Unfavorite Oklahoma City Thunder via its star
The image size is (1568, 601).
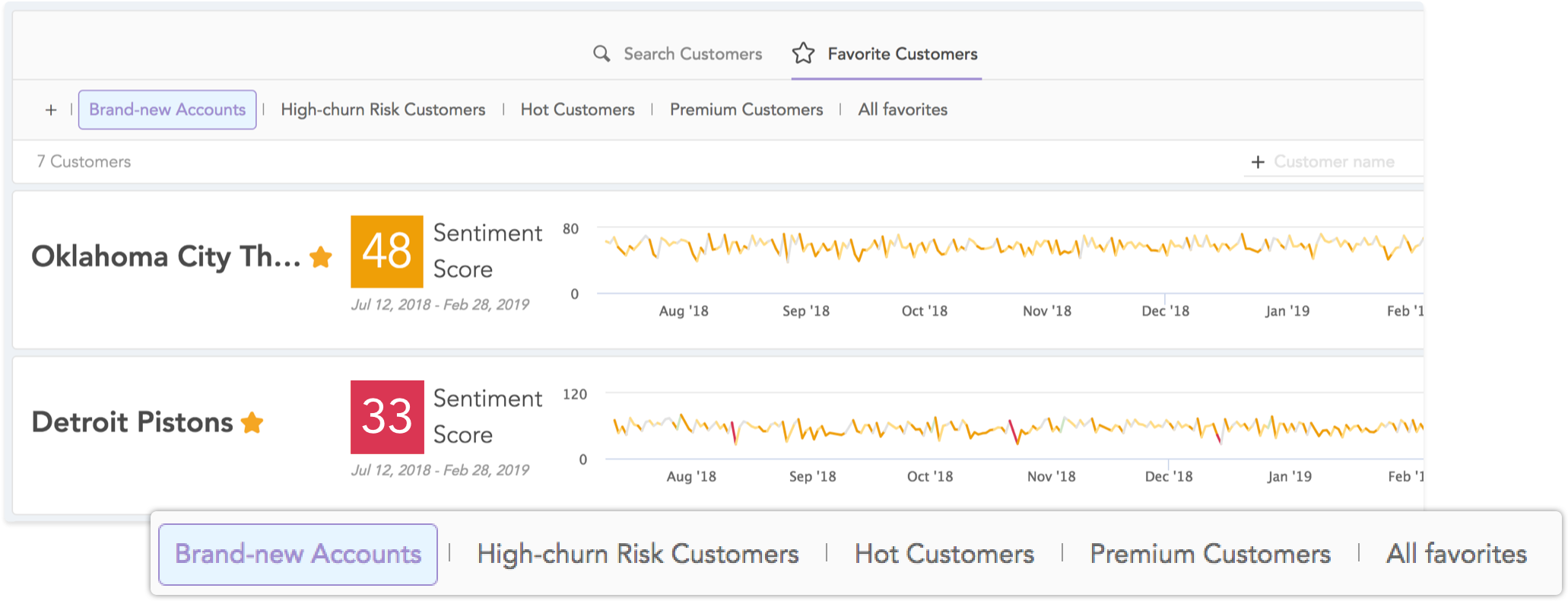[x=321, y=257]
